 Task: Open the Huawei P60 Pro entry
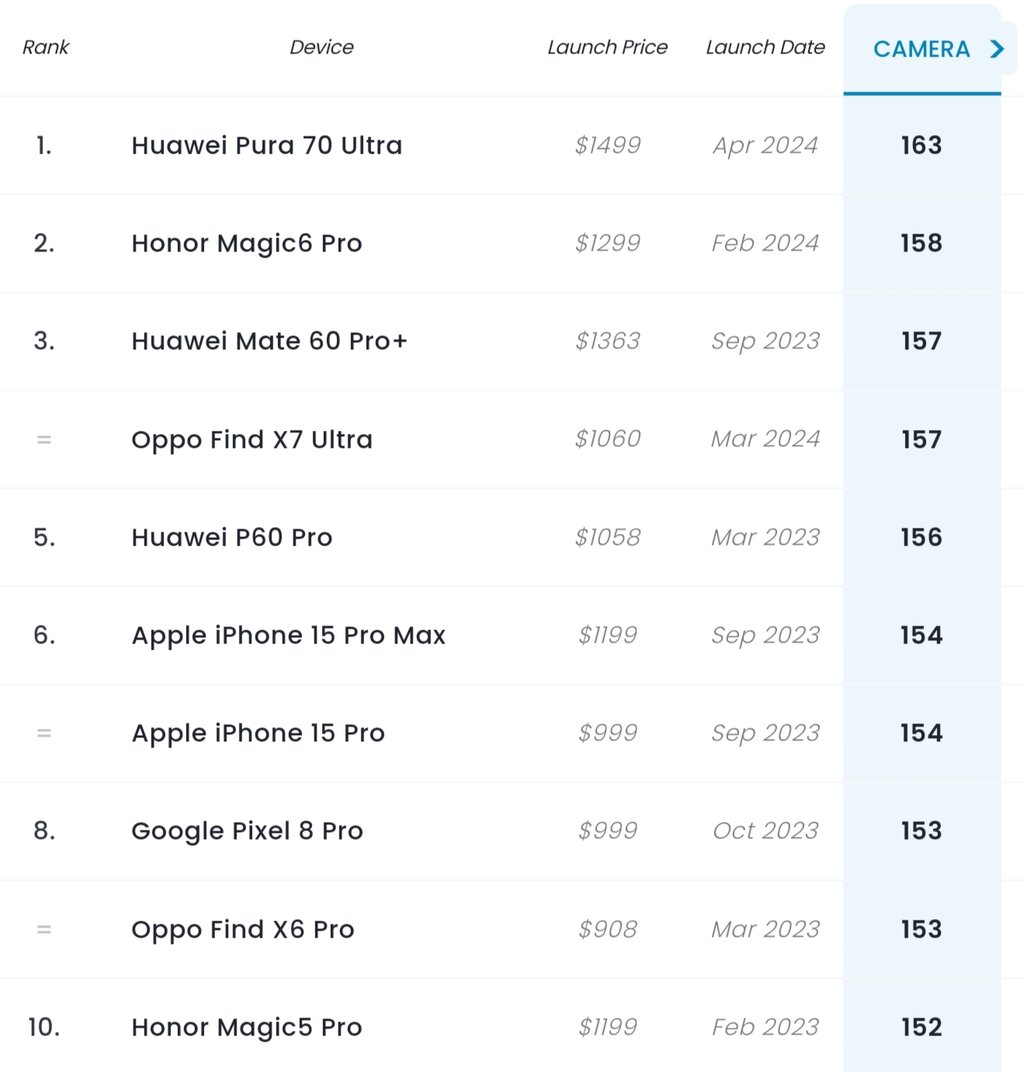(x=232, y=537)
